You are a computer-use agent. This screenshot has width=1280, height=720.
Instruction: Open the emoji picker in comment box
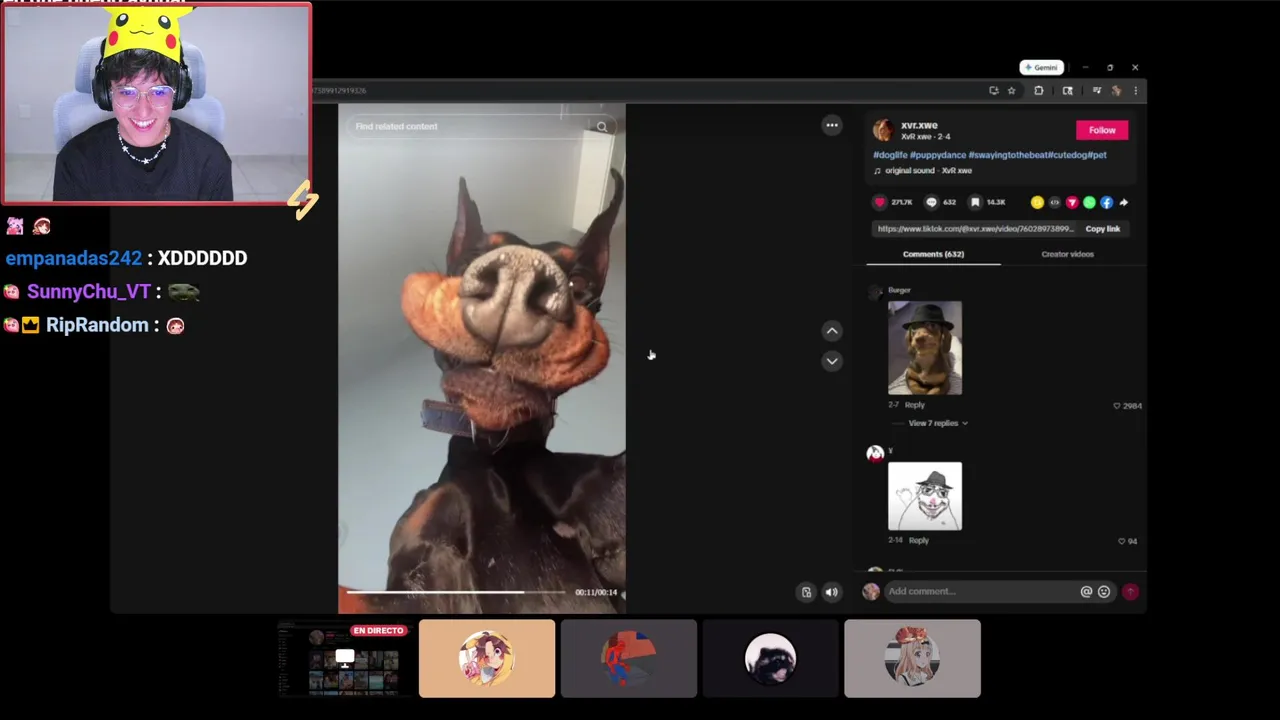tap(1104, 591)
